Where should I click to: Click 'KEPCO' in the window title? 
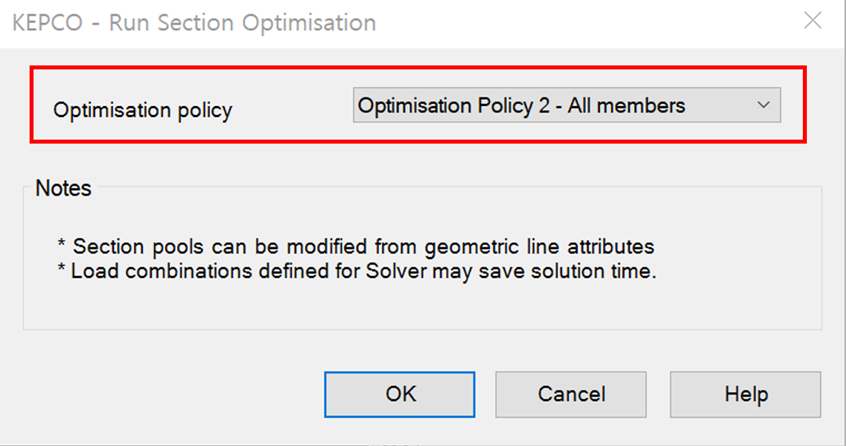[x=44, y=21]
